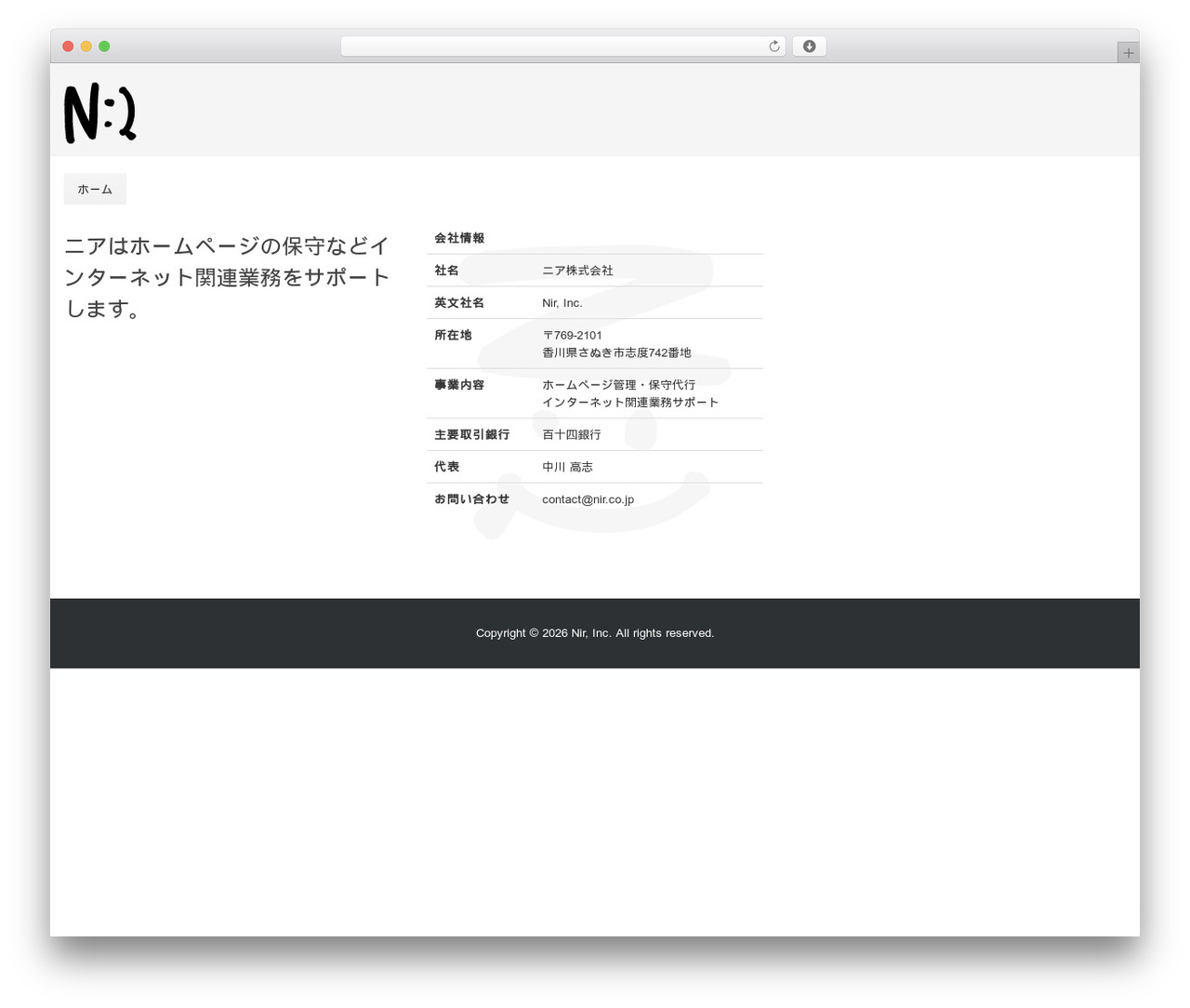
Task: Select the 所在地 row label
Action: pyautogui.click(x=453, y=335)
